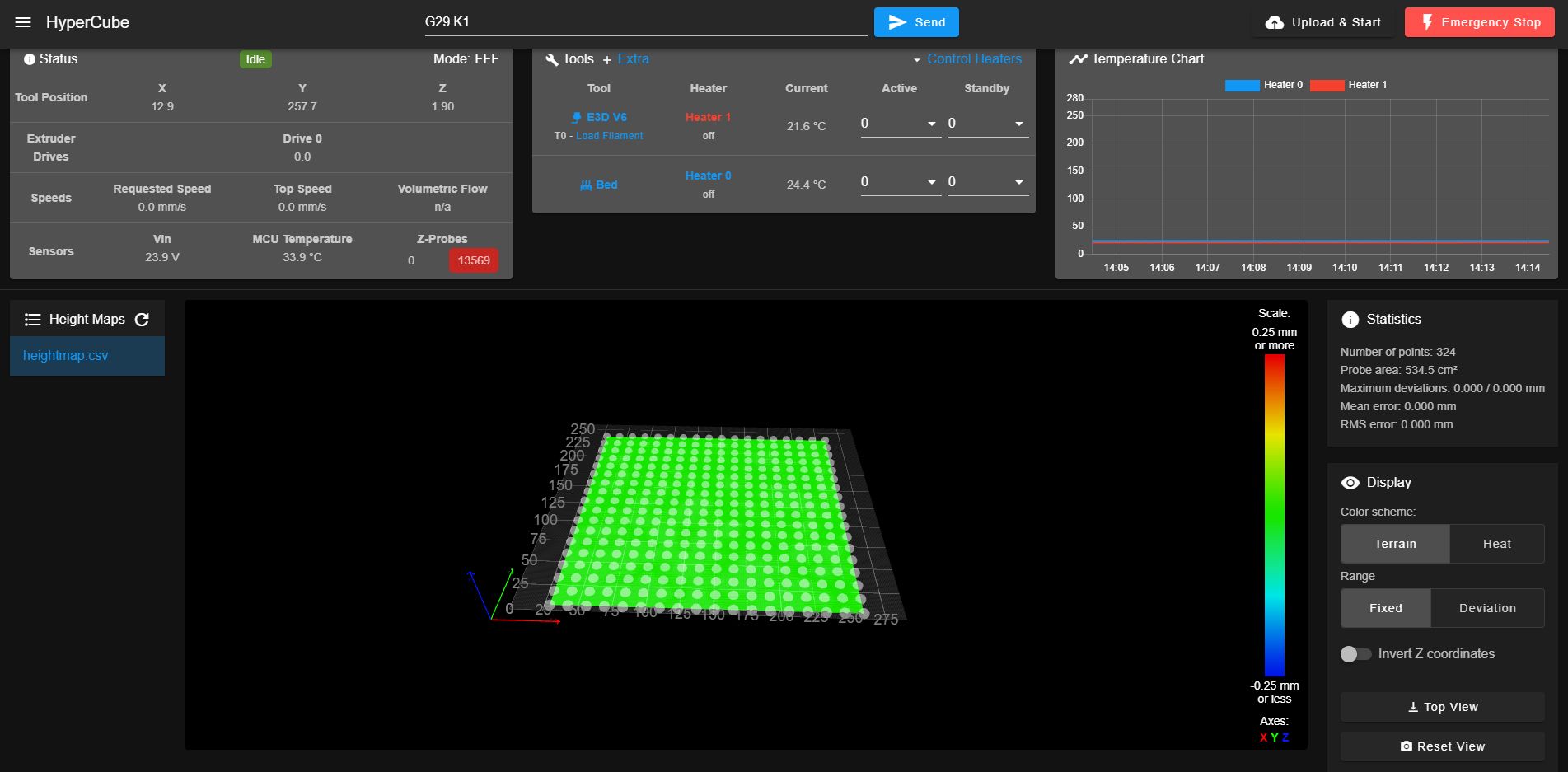
Task: Click the Heater 1 label
Action: (x=708, y=118)
